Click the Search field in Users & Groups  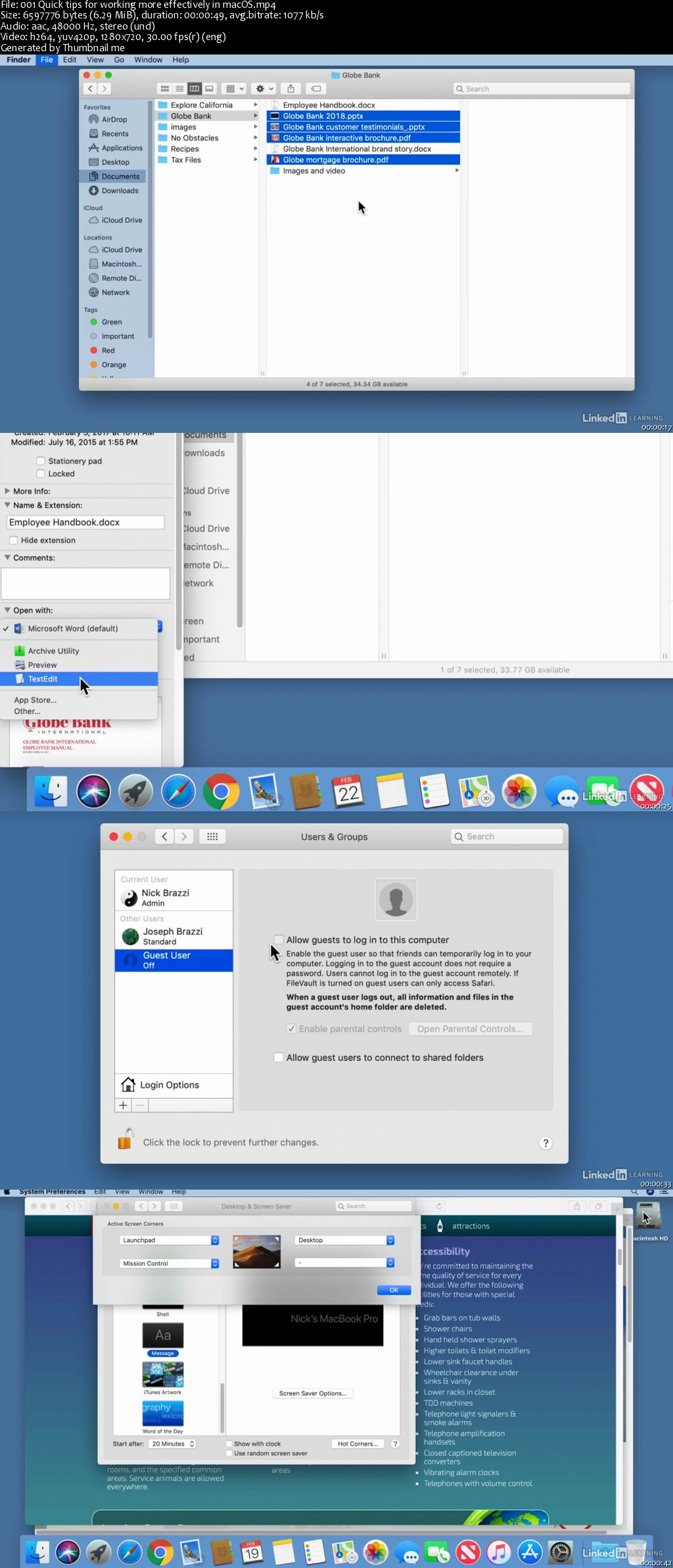click(x=507, y=836)
